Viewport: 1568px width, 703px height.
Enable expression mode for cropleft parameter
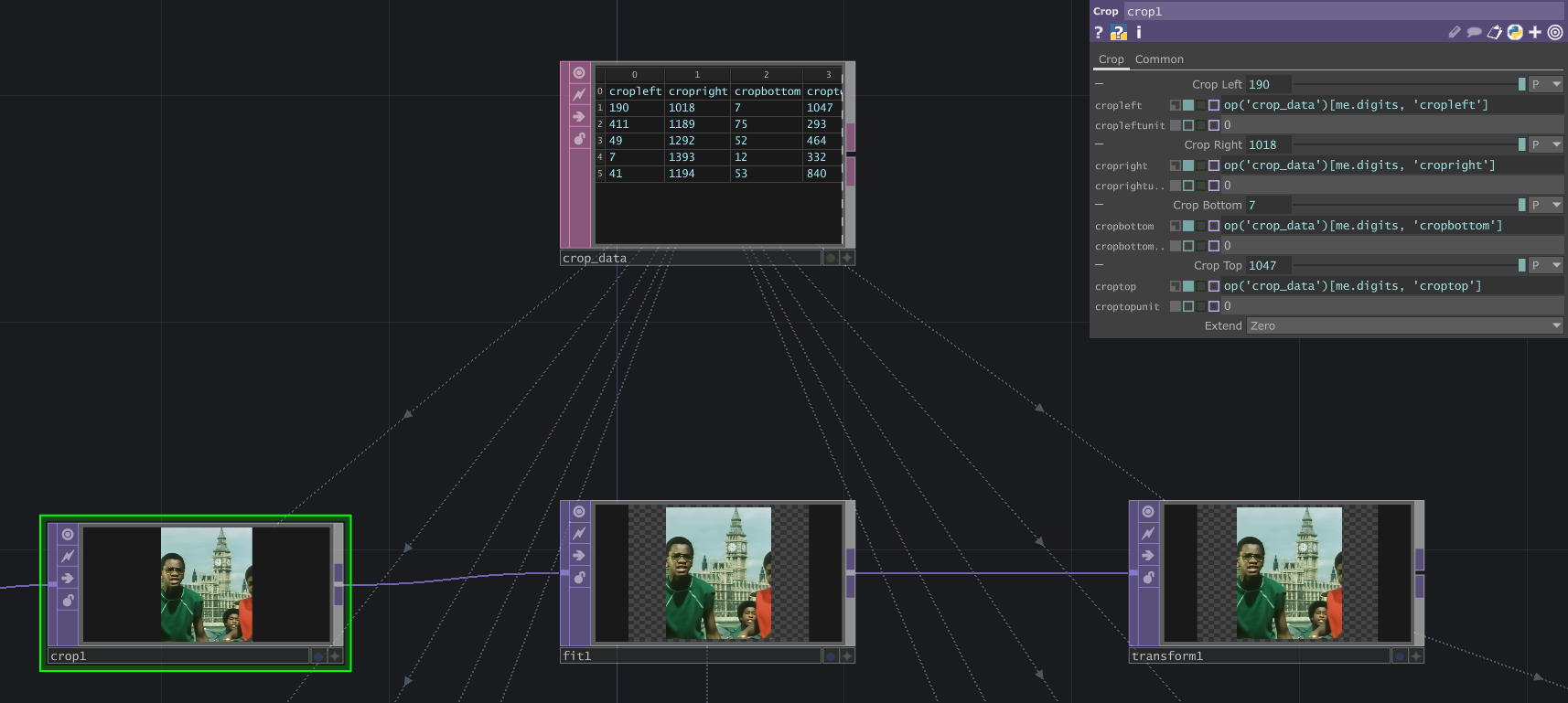tap(1188, 105)
